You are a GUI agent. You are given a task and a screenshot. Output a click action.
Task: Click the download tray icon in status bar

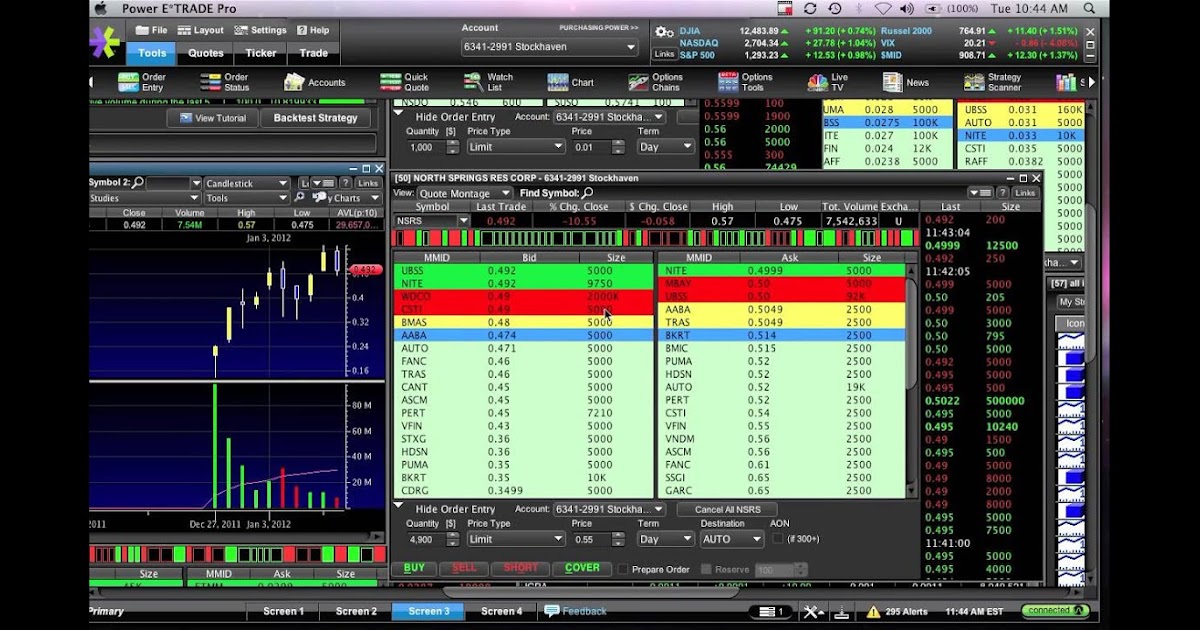point(842,612)
